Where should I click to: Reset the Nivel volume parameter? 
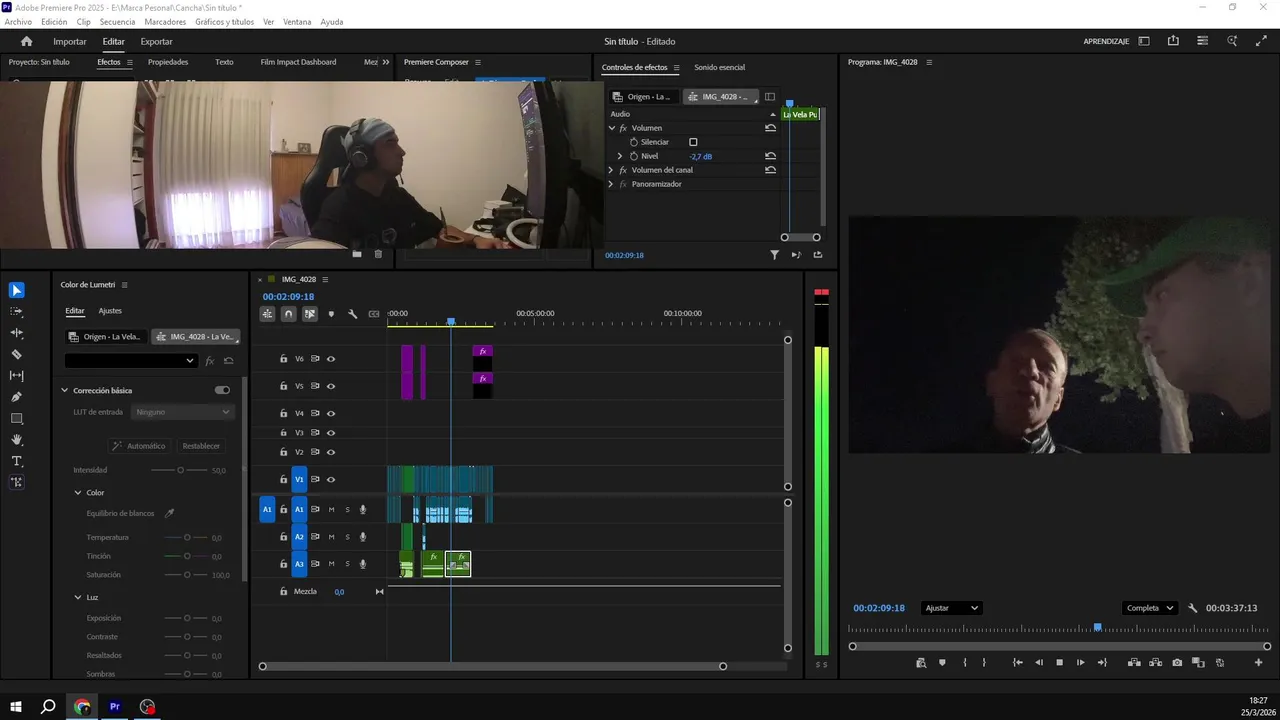[770, 156]
